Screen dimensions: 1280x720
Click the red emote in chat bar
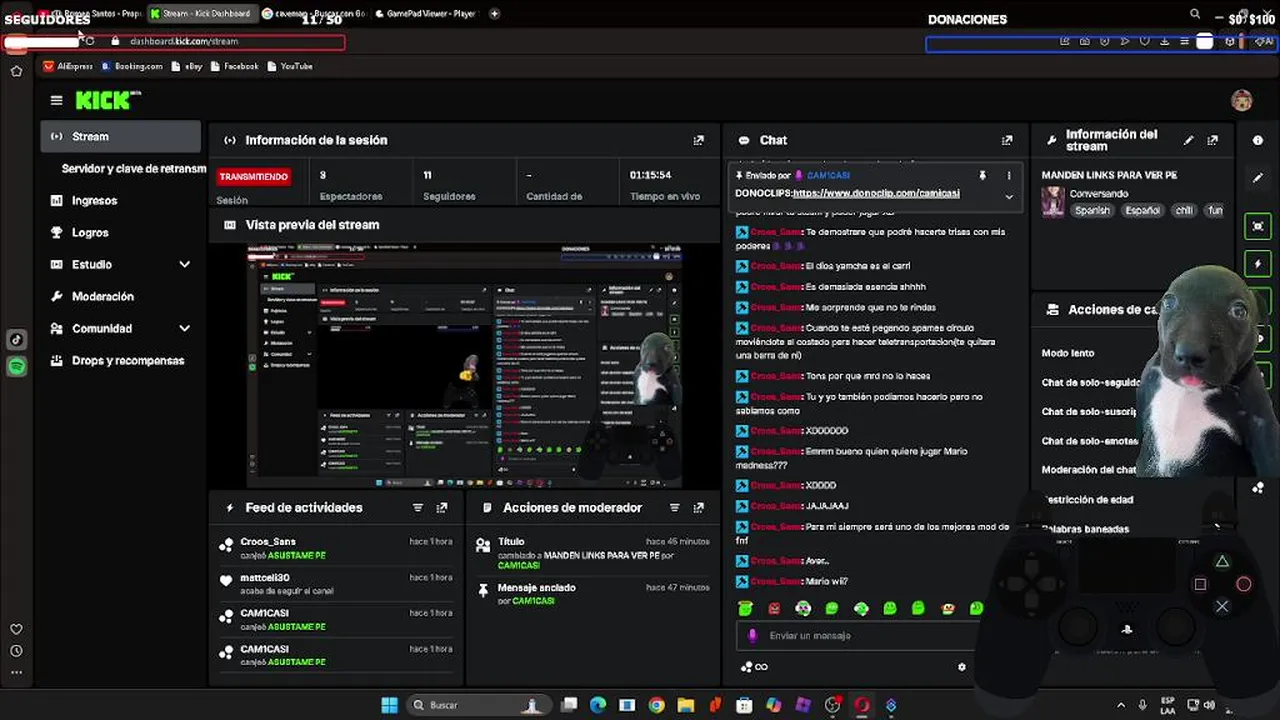tap(774, 608)
